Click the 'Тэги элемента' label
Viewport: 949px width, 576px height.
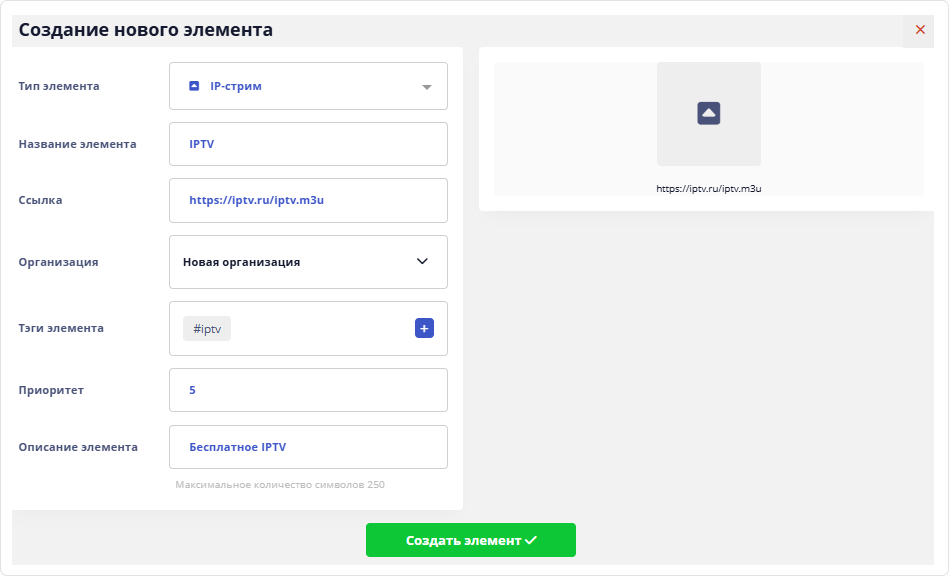point(61,328)
